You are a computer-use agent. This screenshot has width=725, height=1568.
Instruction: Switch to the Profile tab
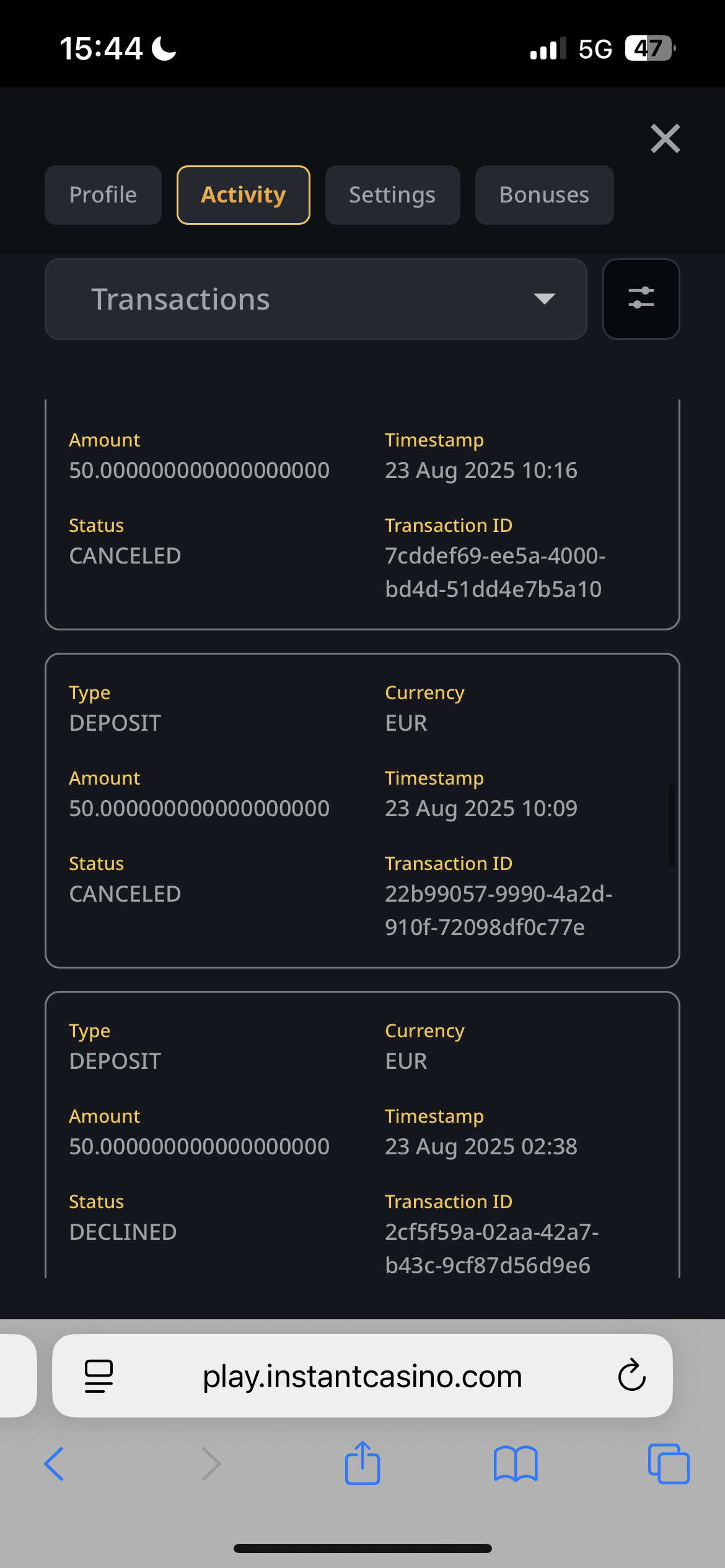[103, 195]
